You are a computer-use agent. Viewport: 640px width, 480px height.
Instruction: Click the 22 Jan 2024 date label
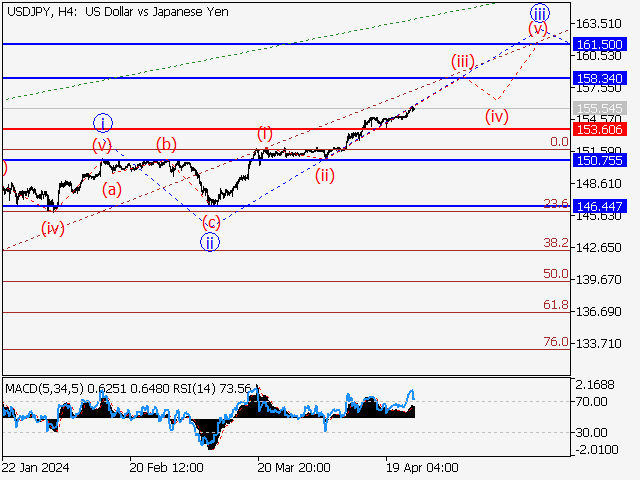pyautogui.click(x=36, y=468)
